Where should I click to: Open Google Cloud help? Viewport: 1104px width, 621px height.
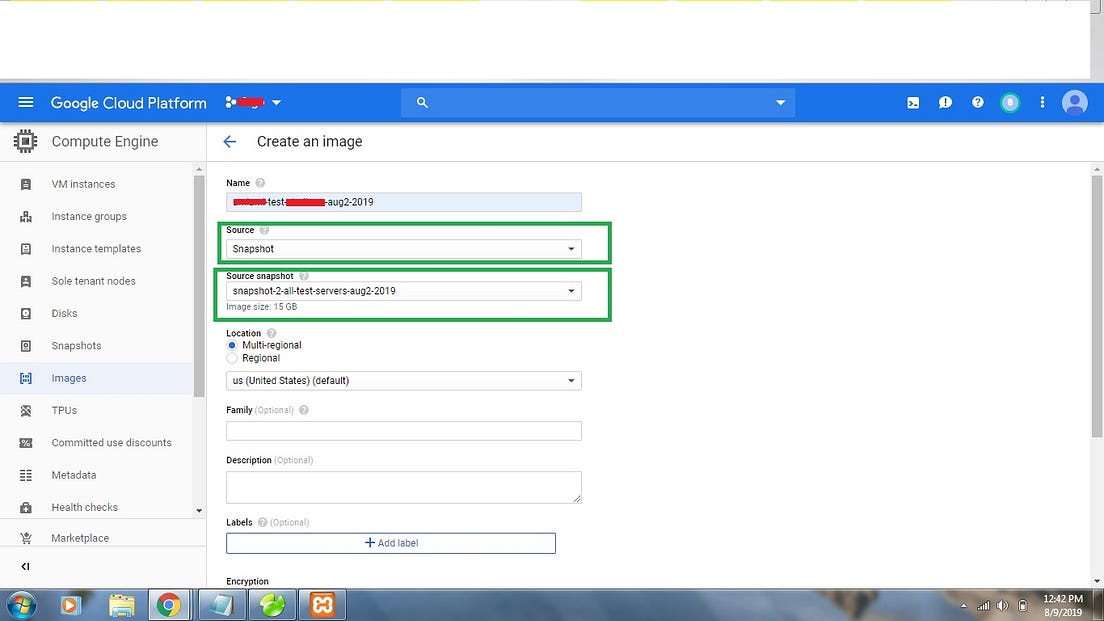click(977, 102)
